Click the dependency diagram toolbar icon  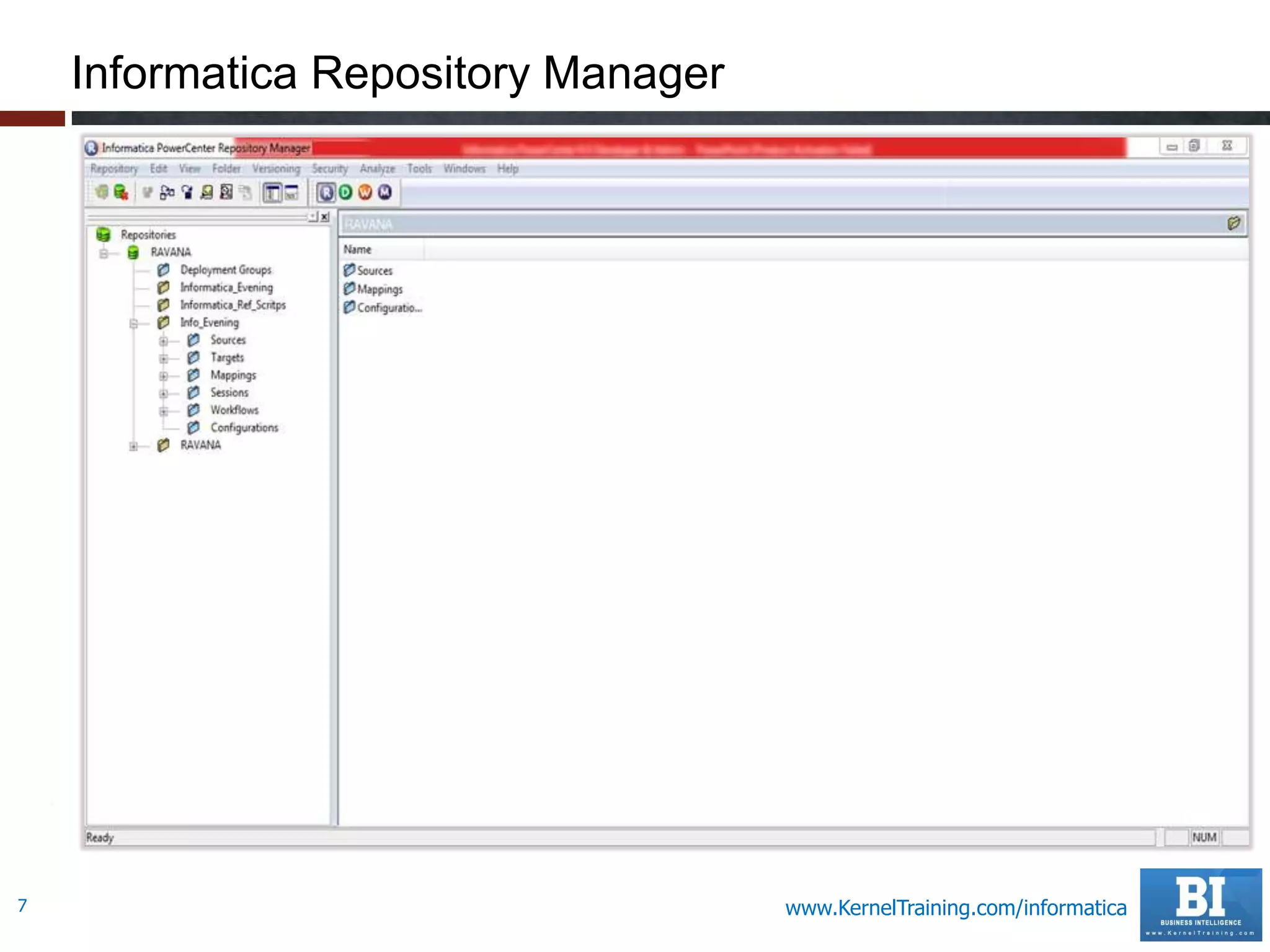point(167,193)
